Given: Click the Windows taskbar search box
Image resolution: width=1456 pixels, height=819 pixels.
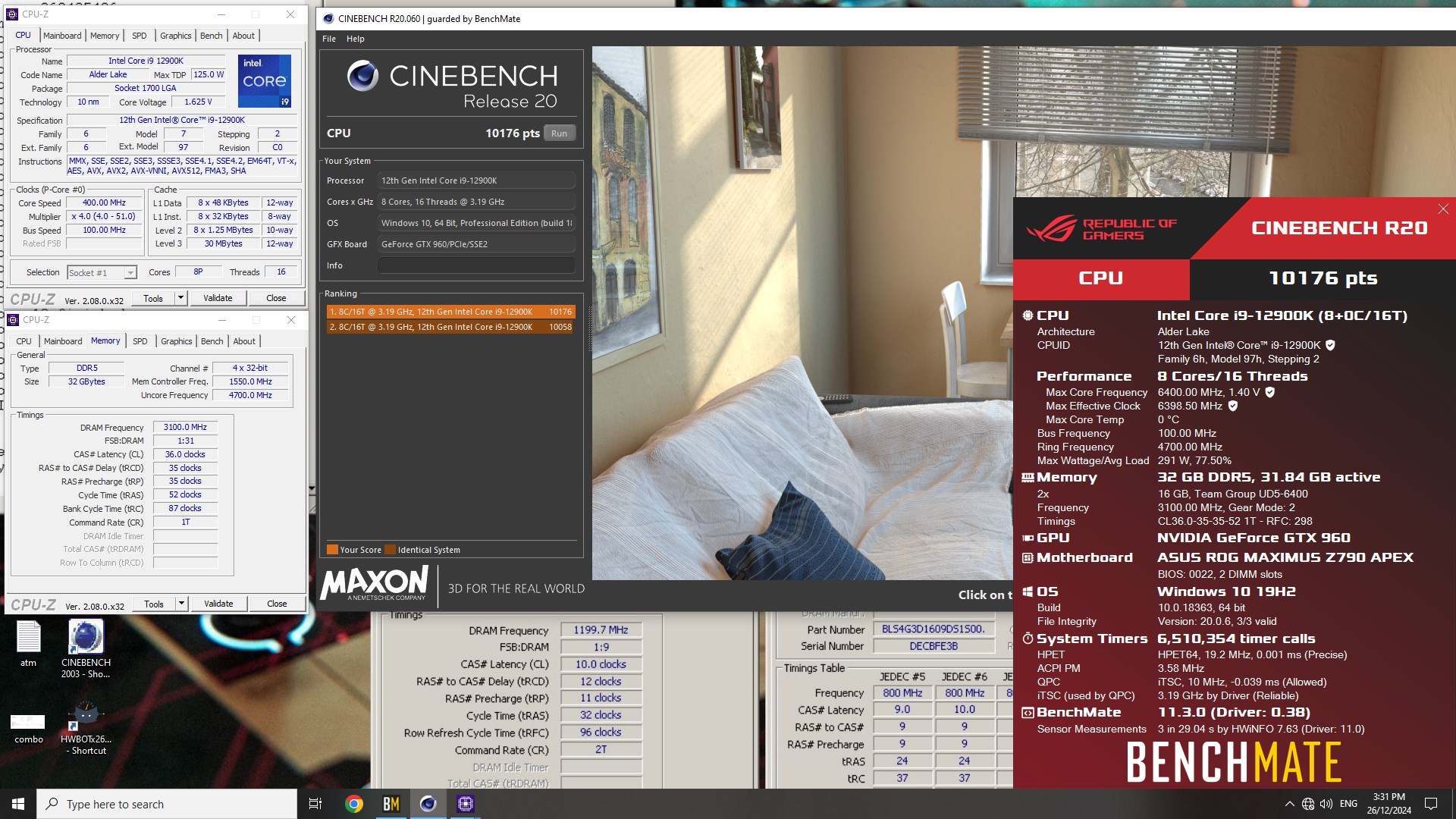Looking at the screenshot, I should pyautogui.click(x=167, y=804).
